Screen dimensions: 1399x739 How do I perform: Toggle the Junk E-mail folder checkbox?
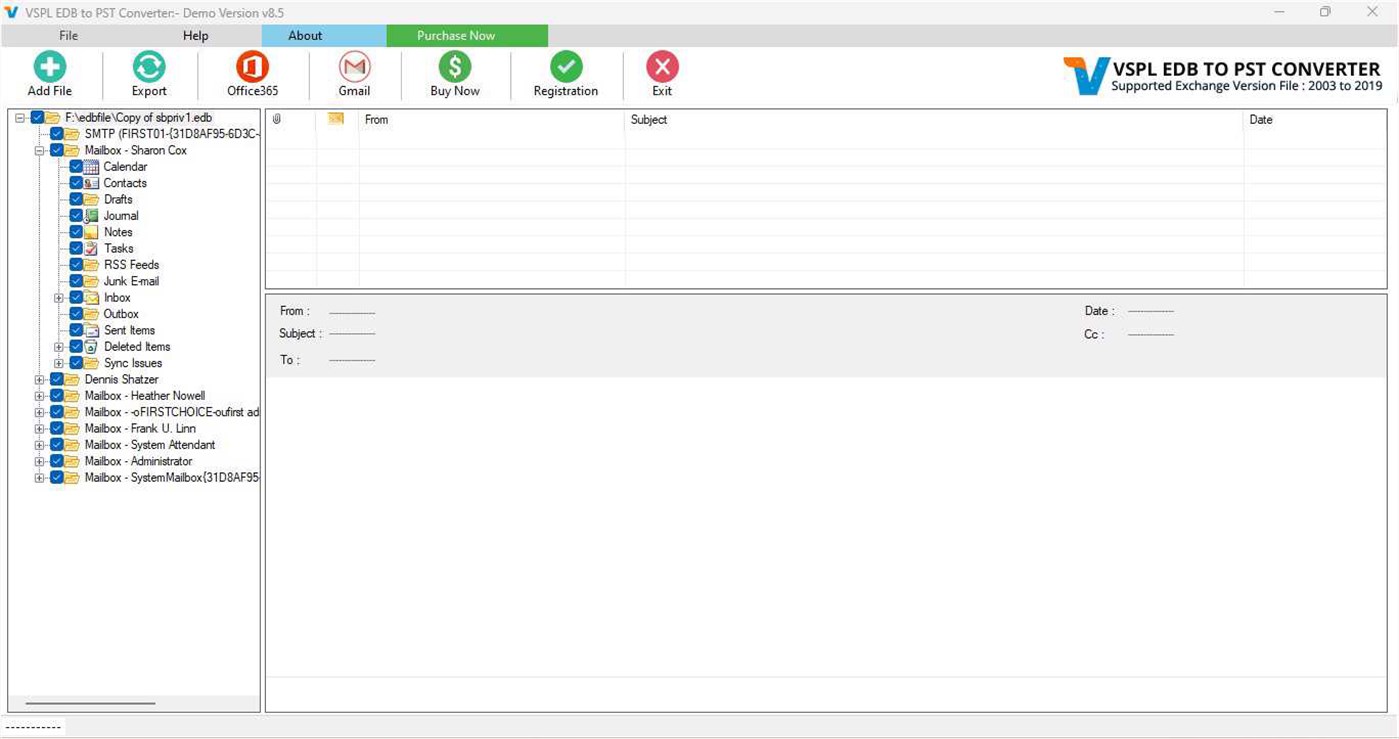pyautogui.click(x=76, y=281)
